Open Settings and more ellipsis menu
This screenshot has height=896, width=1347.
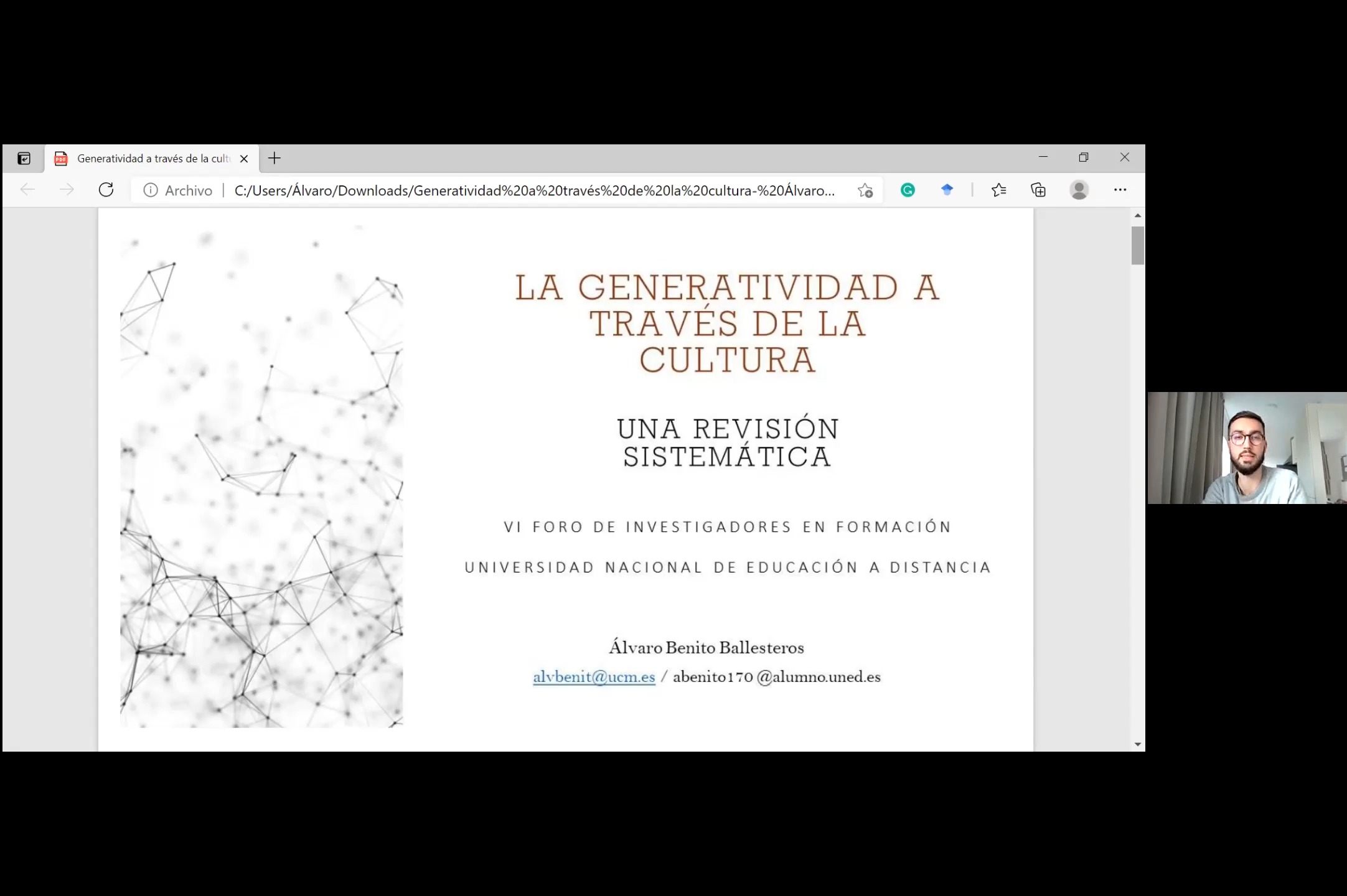coord(1120,190)
